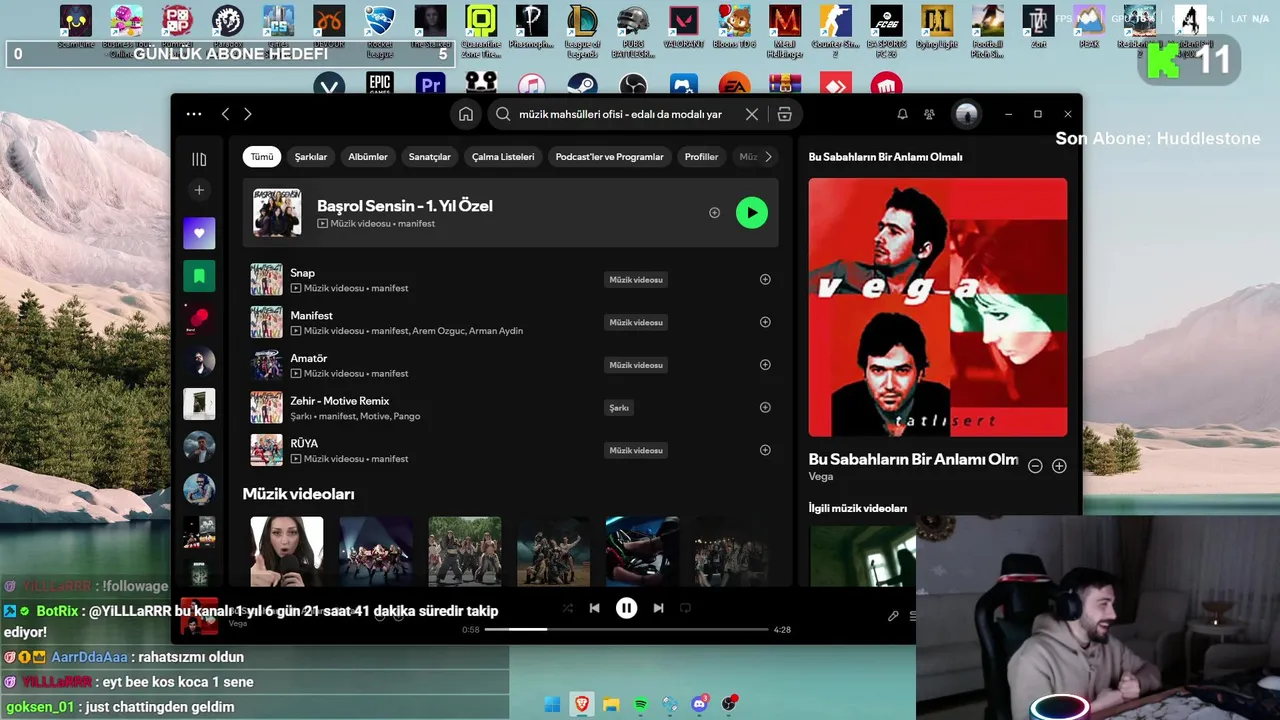The height and width of the screenshot is (720, 1280).
Task: Open Rocket League desktop shortcut
Action: [379, 31]
